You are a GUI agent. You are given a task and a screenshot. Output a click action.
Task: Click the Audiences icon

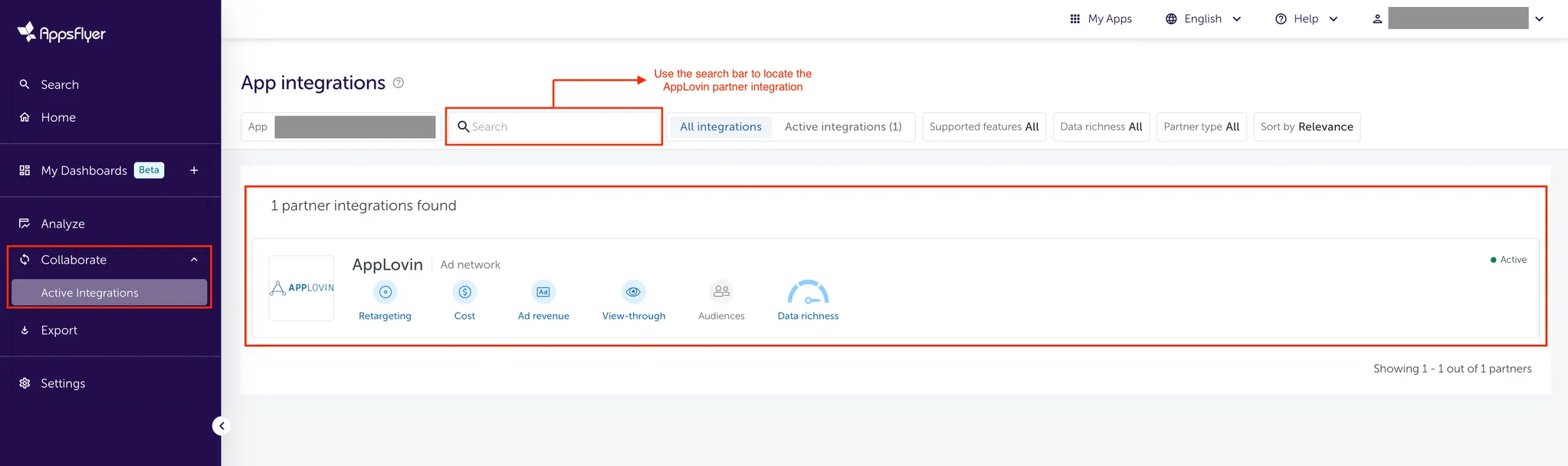pos(721,292)
